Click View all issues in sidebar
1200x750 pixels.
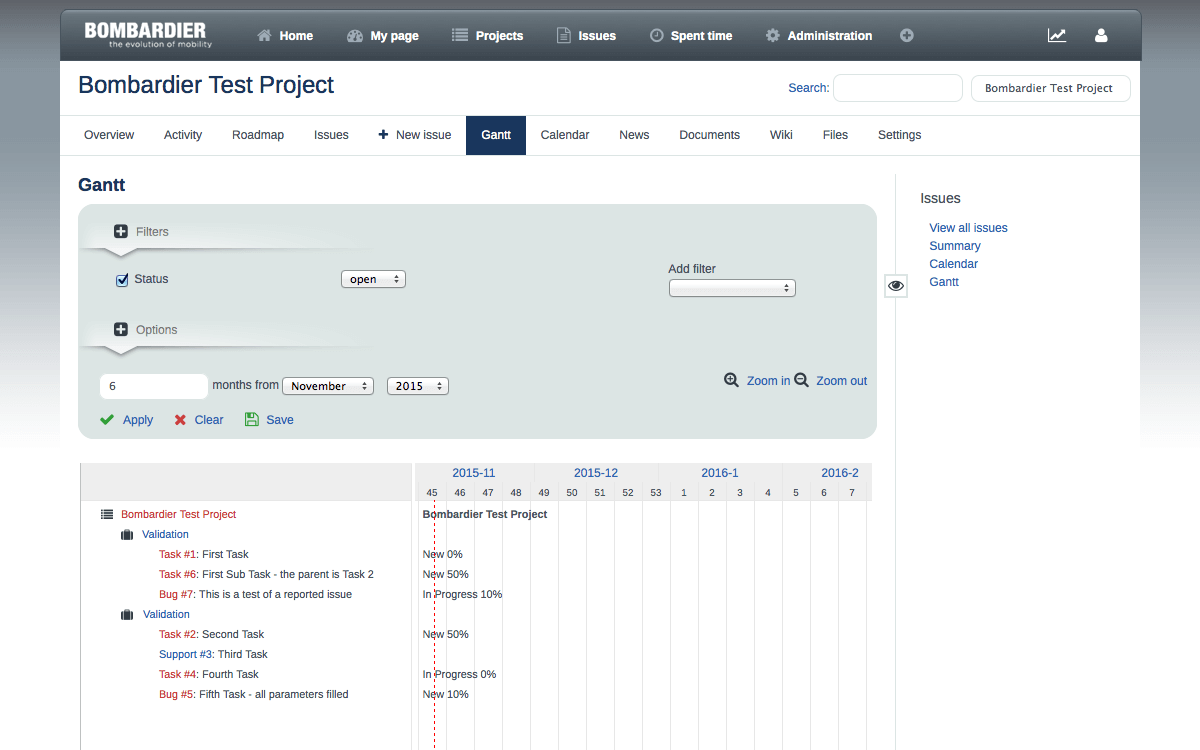pyautogui.click(x=968, y=228)
